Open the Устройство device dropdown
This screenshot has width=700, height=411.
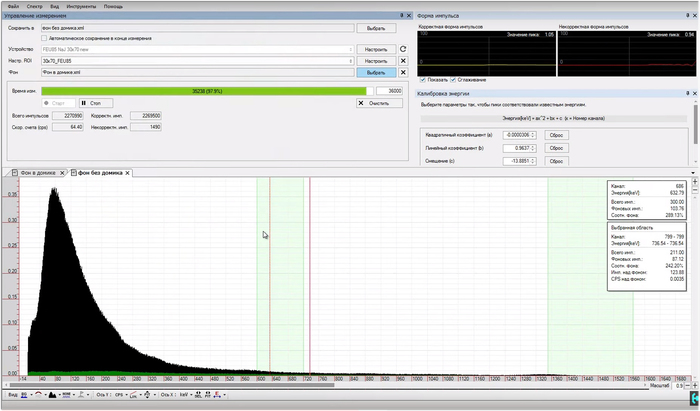click(352, 48)
